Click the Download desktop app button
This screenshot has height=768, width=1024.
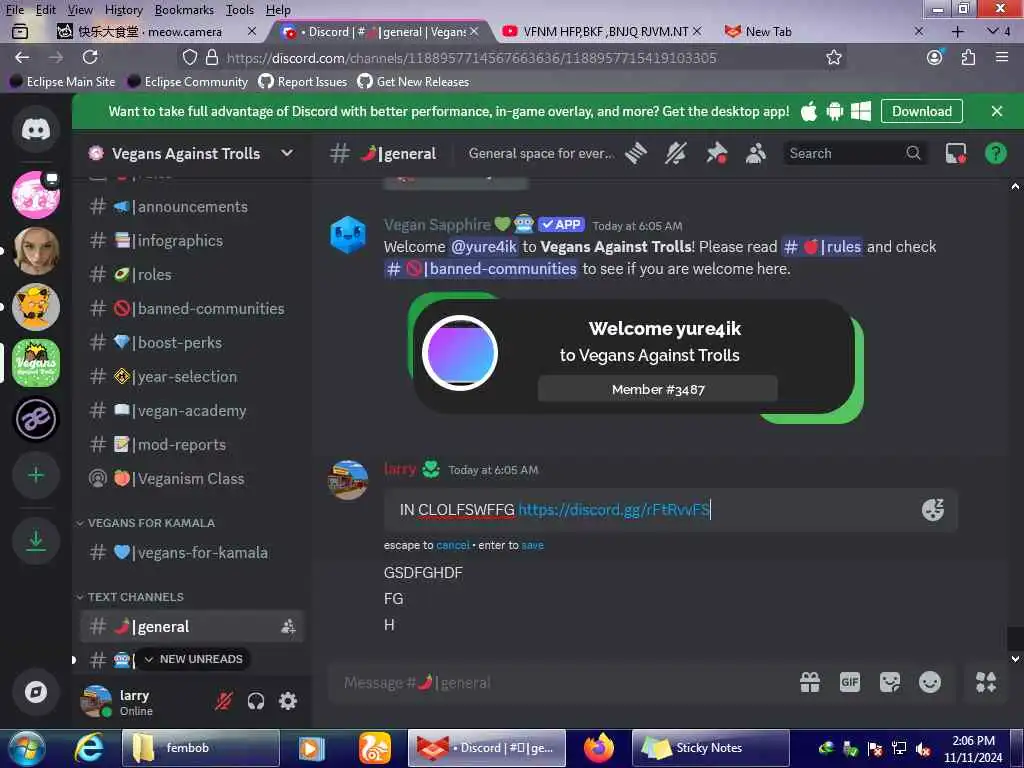921,111
